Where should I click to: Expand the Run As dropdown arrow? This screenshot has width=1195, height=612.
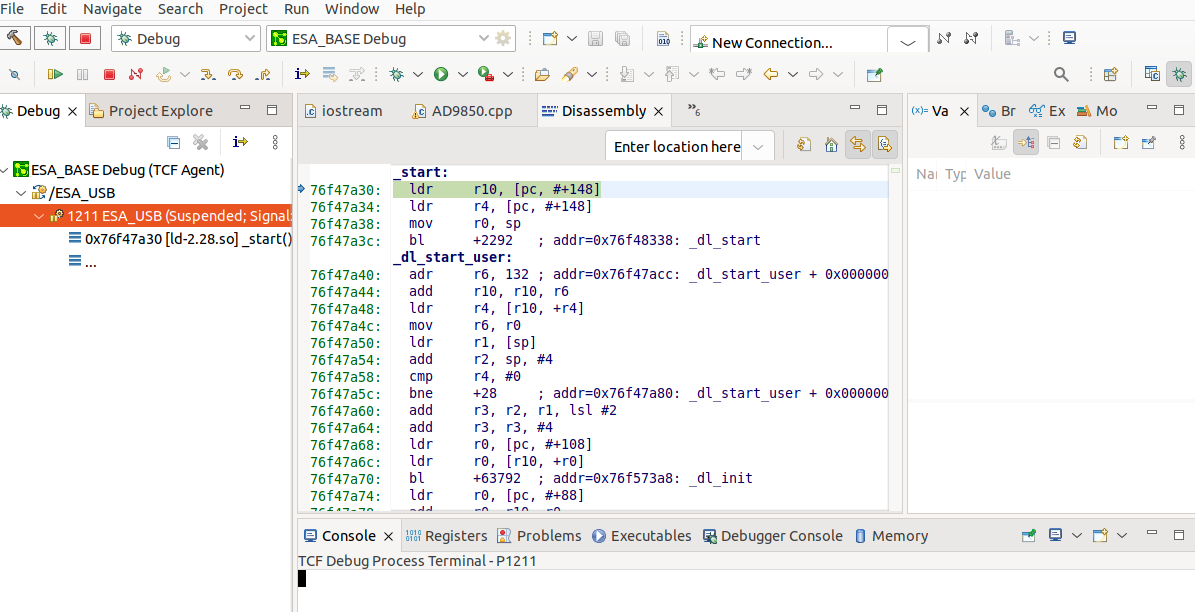(x=463, y=74)
